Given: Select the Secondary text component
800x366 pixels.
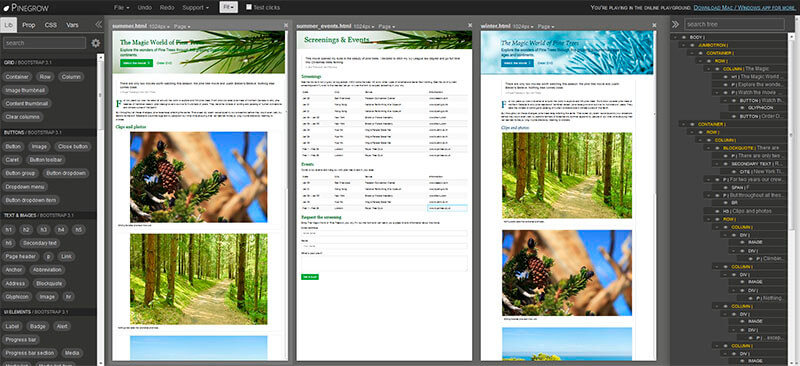Looking at the screenshot, I should (x=40, y=243).
